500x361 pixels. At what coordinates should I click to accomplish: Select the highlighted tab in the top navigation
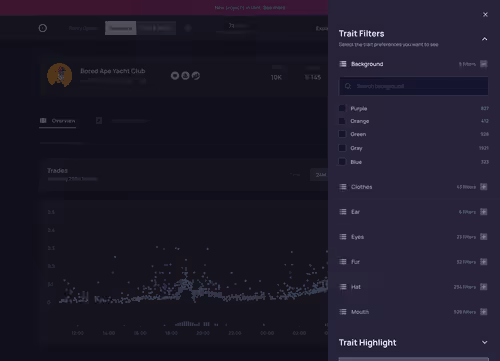click(x=121, y=28)
